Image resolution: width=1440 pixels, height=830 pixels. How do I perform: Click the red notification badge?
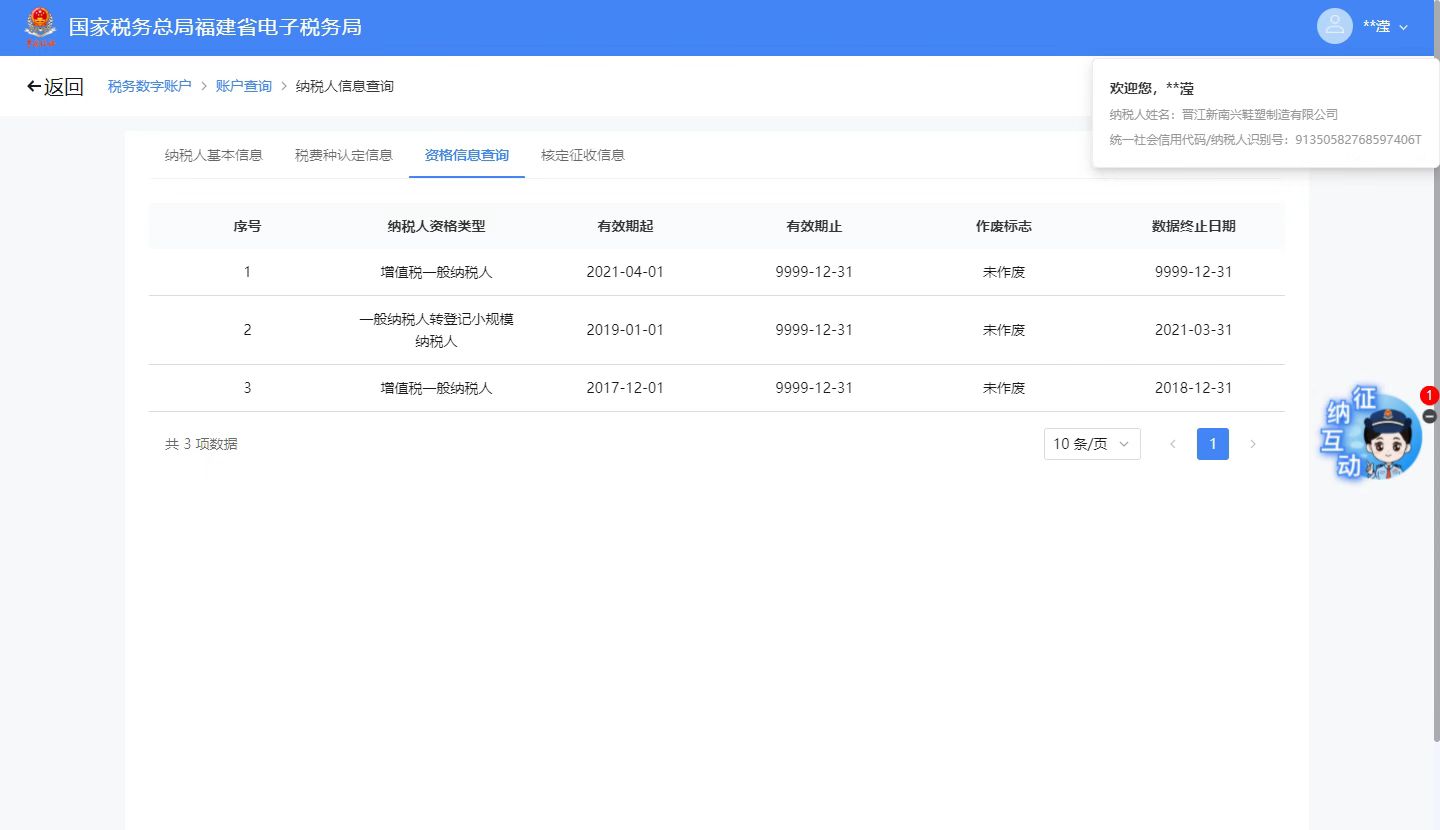point(1429,395)
